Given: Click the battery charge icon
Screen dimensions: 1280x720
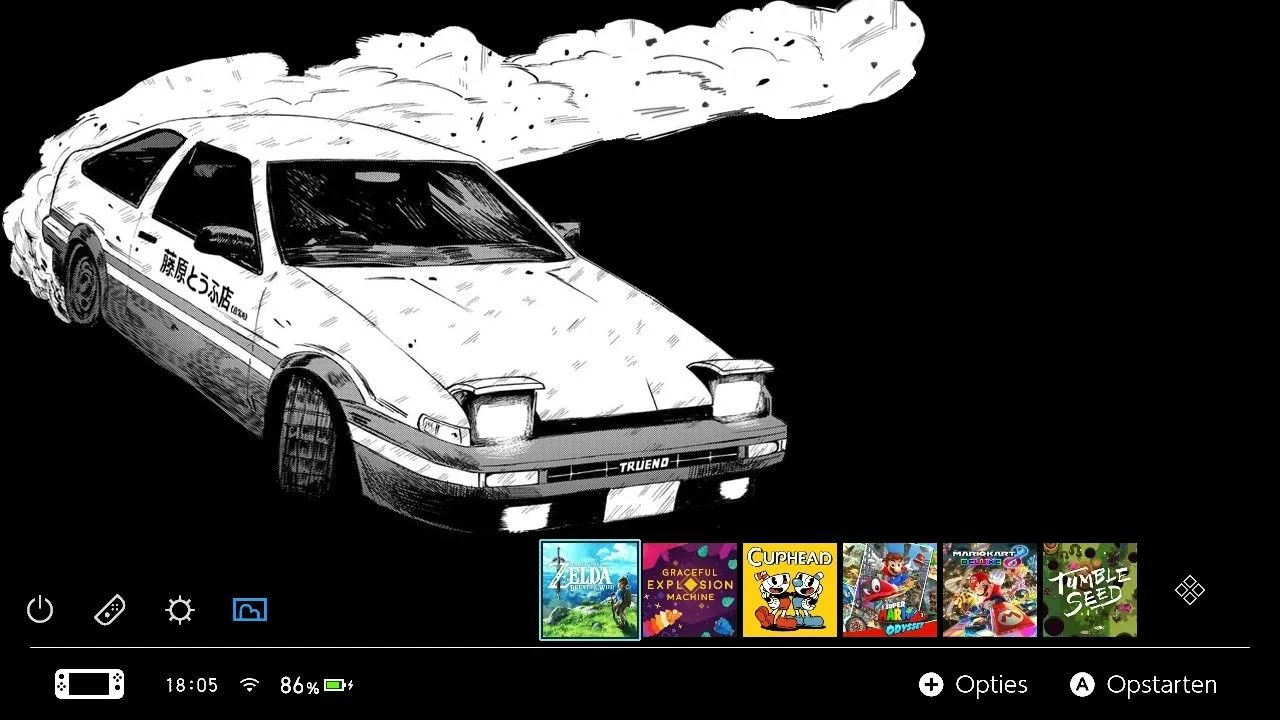Looking at the screenshot, I should click(x=338, y=685).
